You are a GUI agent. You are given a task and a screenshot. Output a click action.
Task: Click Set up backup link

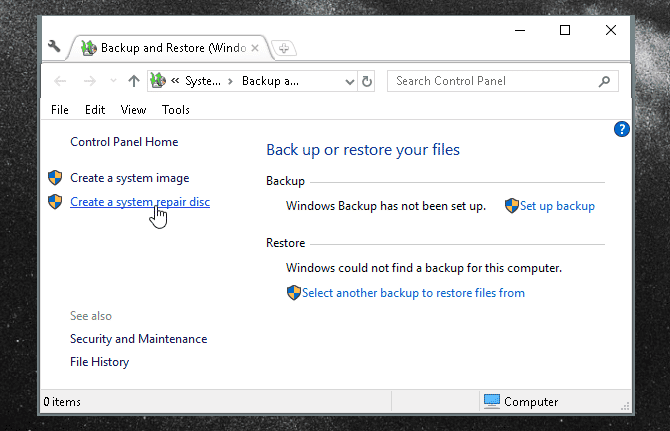point(557,206)
